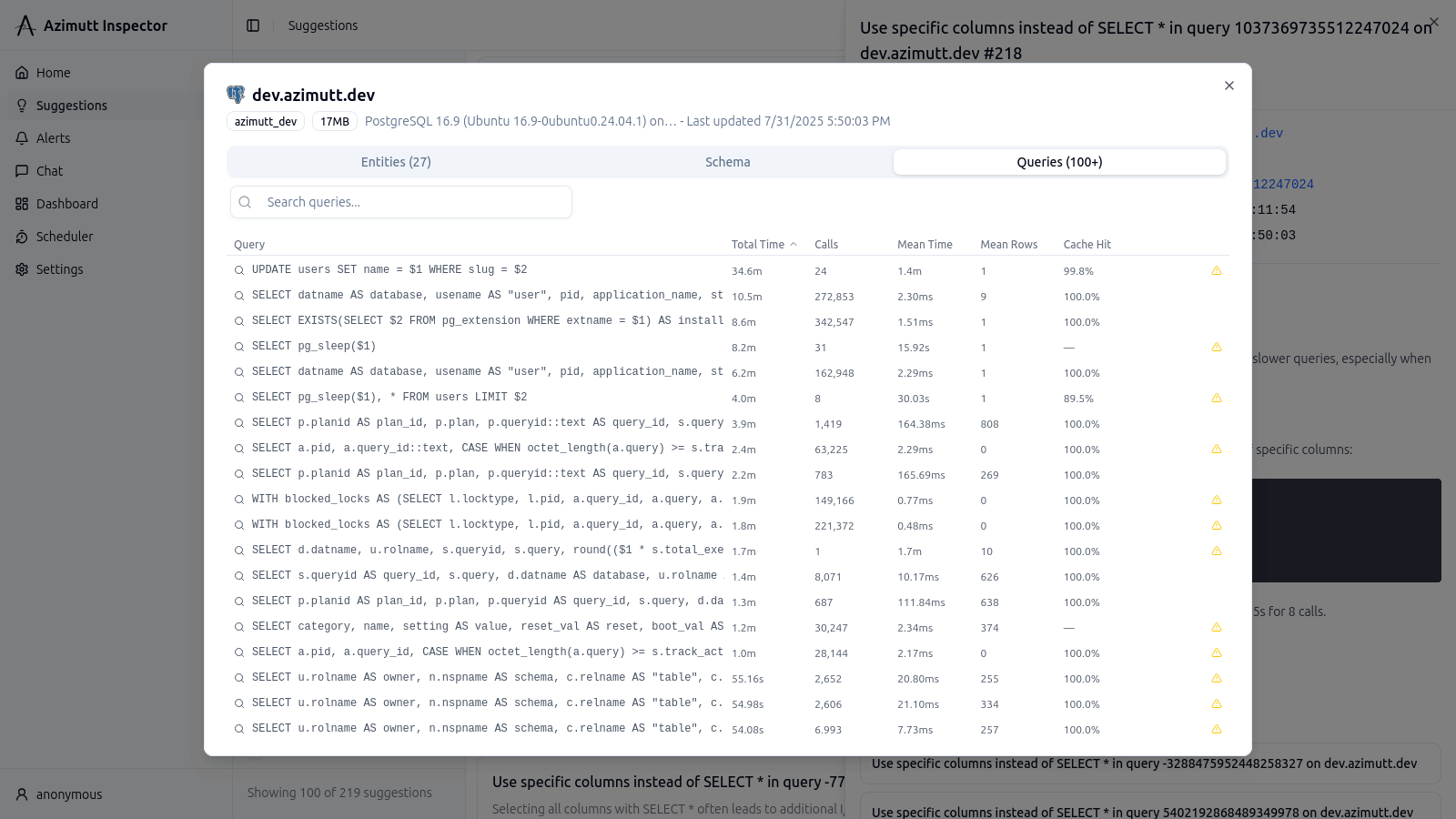Toggle the sidebar panel icon
Image resolution: width=1456 pixels, height=819 pixels.
pos(253,25)
